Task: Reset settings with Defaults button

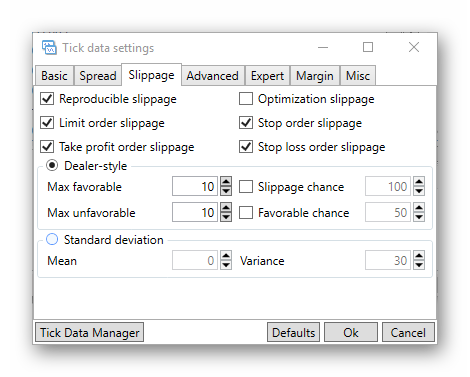Action: click(293, 332)
